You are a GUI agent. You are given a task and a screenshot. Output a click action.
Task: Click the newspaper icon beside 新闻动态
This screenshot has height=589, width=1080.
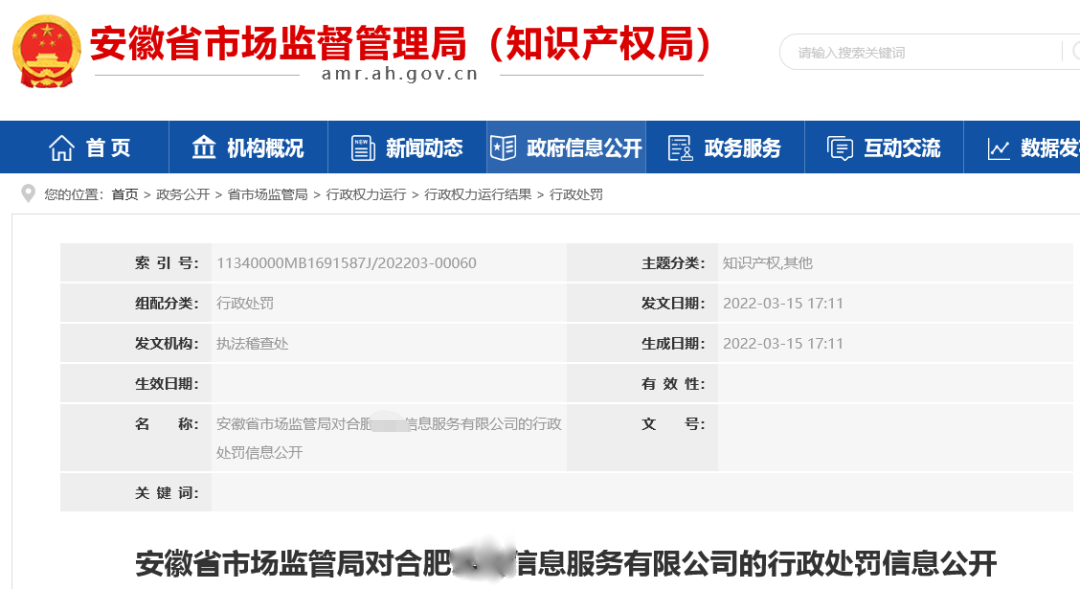[x=363, y=148]
